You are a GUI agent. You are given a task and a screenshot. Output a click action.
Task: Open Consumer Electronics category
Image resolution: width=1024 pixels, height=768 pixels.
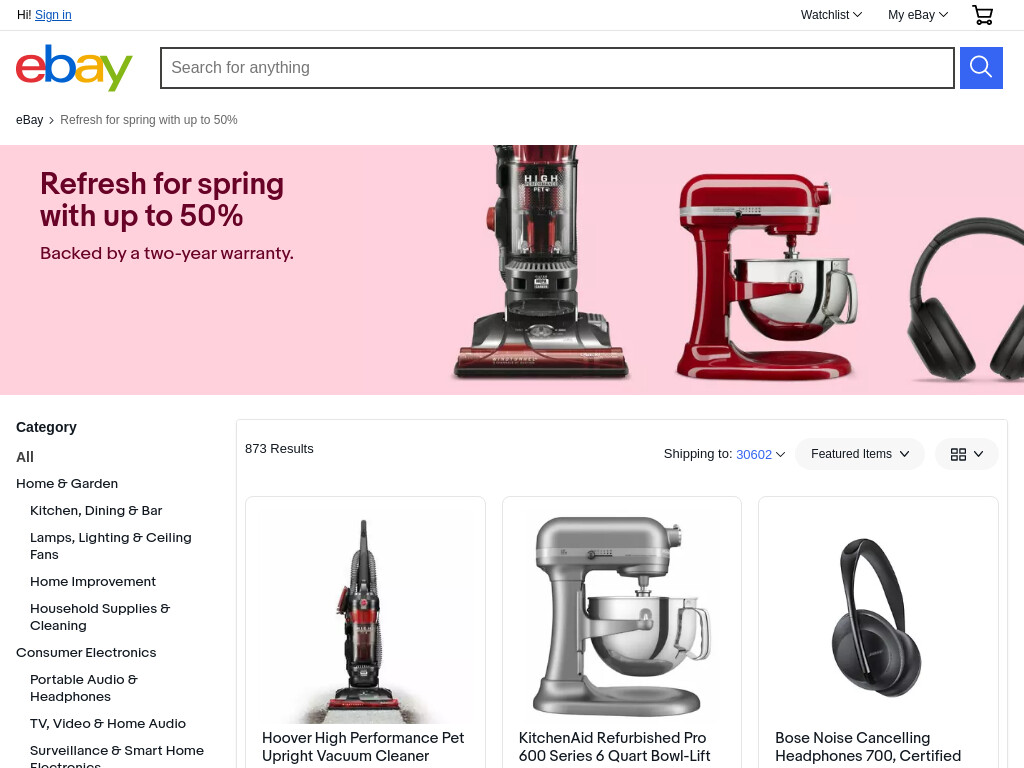coord(86,653)
